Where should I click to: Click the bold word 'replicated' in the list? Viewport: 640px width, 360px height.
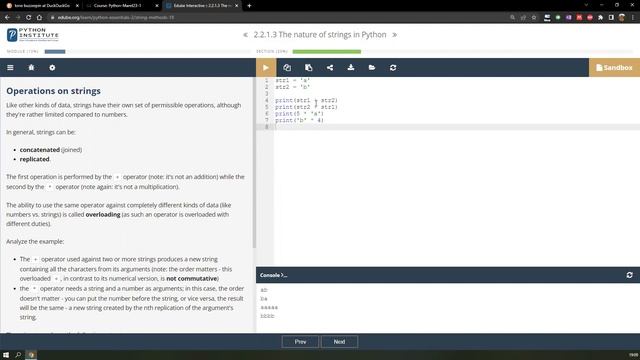tap(35, 159)
